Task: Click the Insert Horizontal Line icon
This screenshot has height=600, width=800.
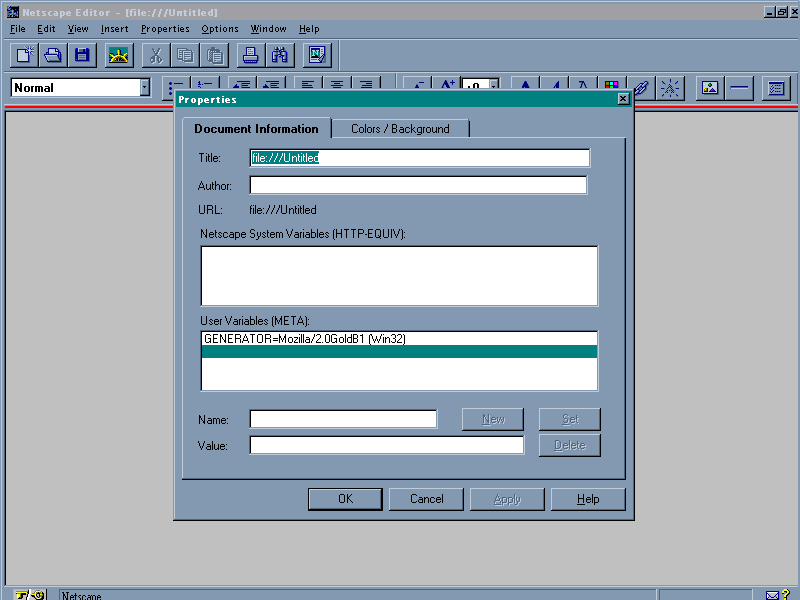Action: click(x=739, y=88)
